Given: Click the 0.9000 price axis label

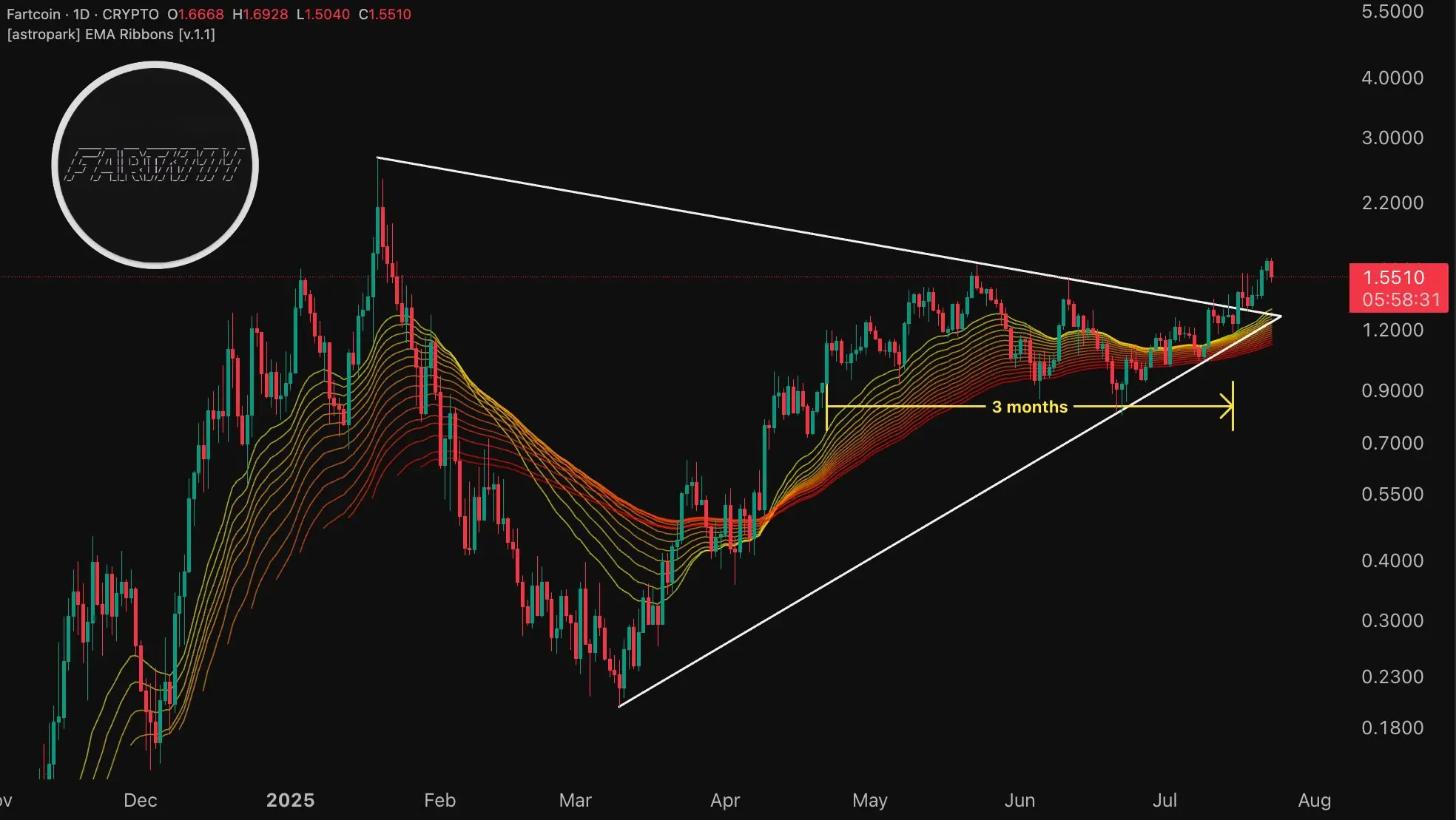Looking at the screenshot, I should click(1392, 390).
